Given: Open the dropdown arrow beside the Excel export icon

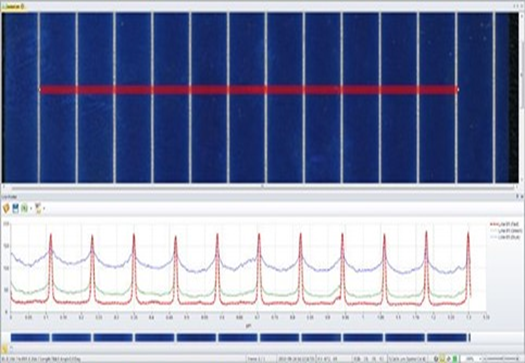Looking at the screenshot, I should (30, 209).
